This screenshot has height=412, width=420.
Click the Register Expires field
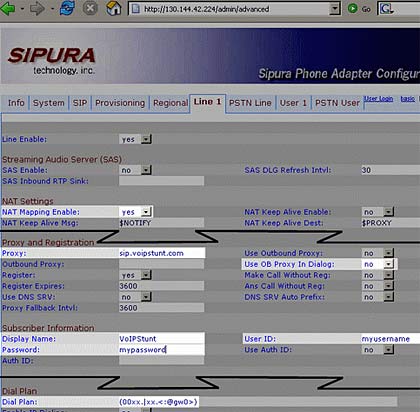[x=161, y=286]
